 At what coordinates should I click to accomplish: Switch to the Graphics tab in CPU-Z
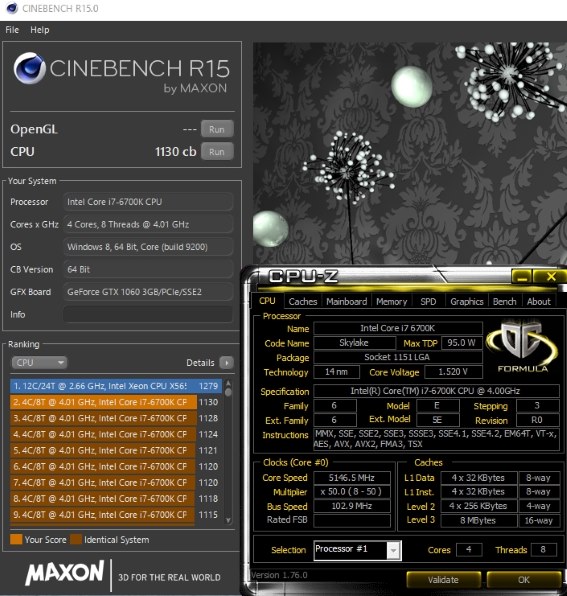[467, 302]
